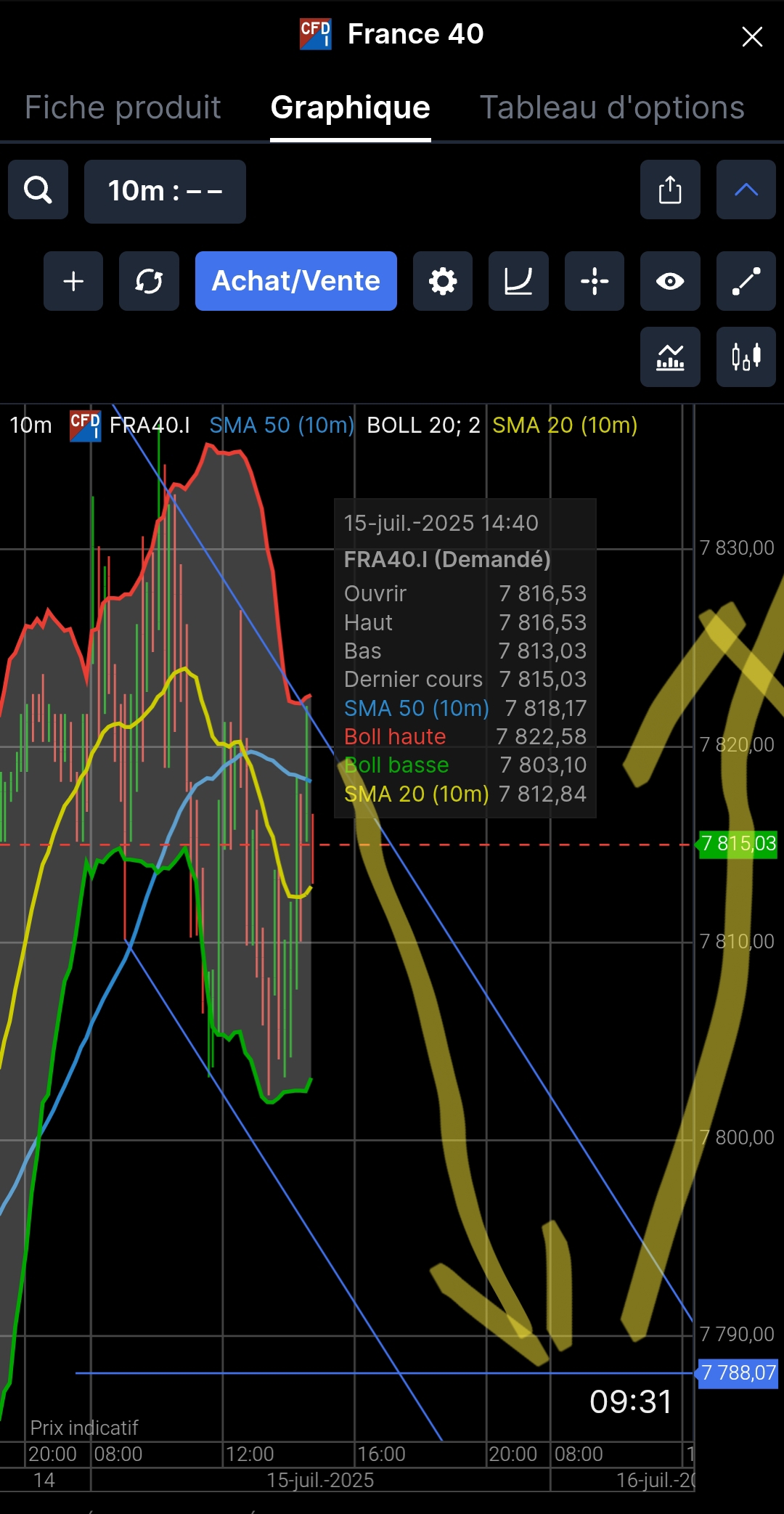Tap the 12:00 time axis label

pyautogui.click(x=250, y=1454)
